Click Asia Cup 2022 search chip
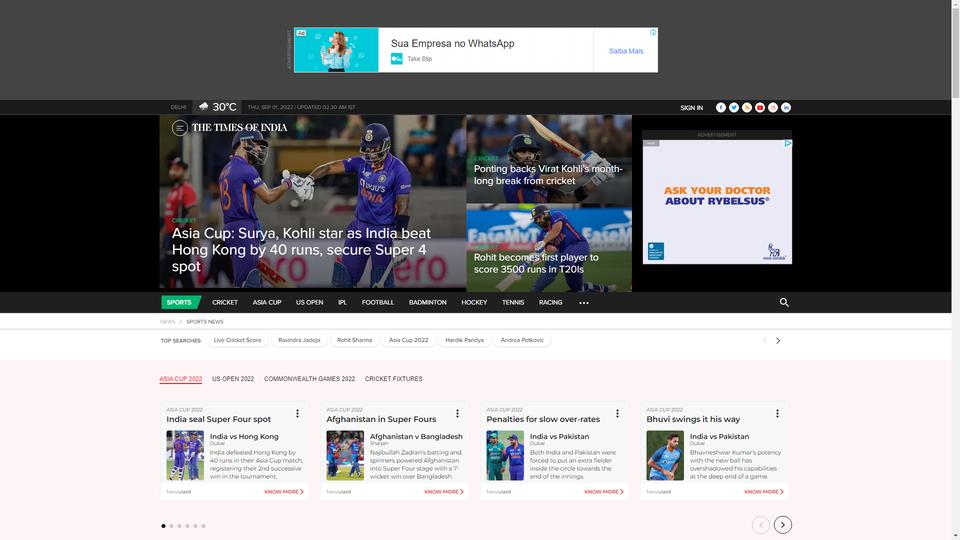The width and height of the screenshot is (960, 540). 408,340
